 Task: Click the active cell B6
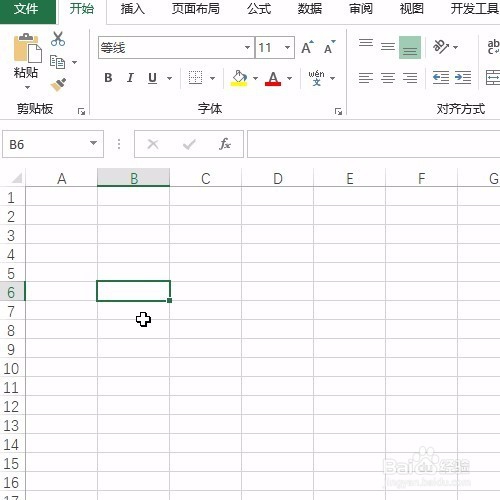click(x=133, y=291)
